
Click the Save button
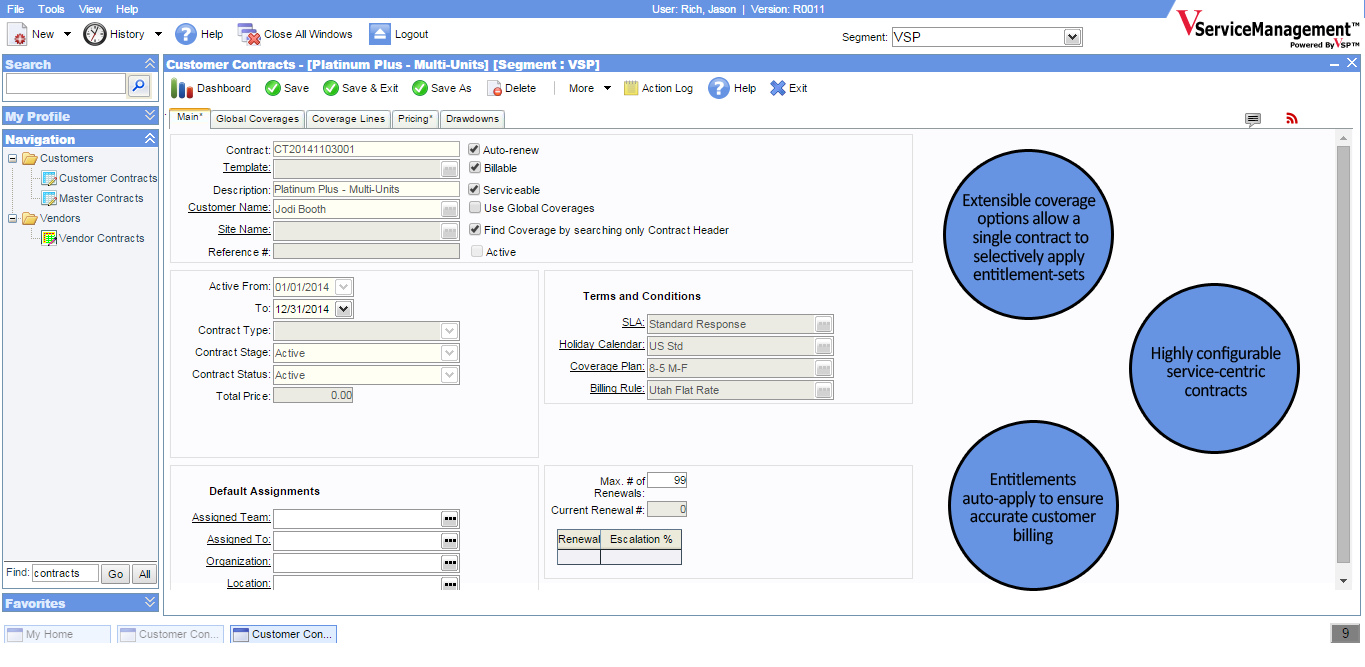tap(287, 88)
